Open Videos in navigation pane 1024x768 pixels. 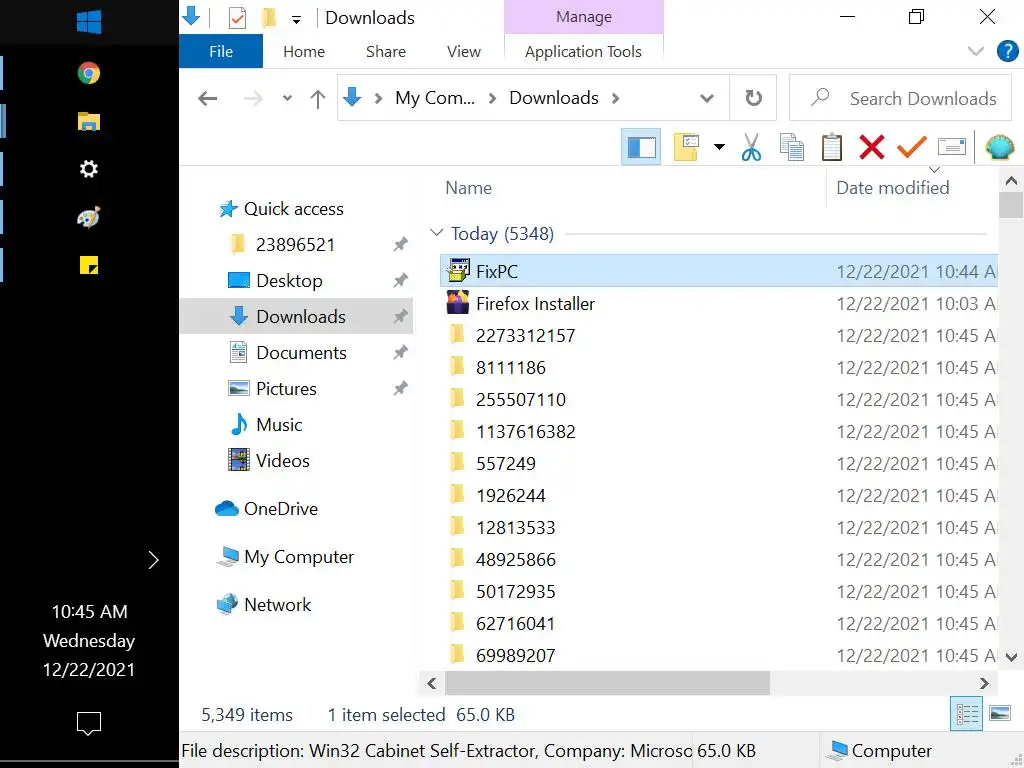[x=268, y=460]
